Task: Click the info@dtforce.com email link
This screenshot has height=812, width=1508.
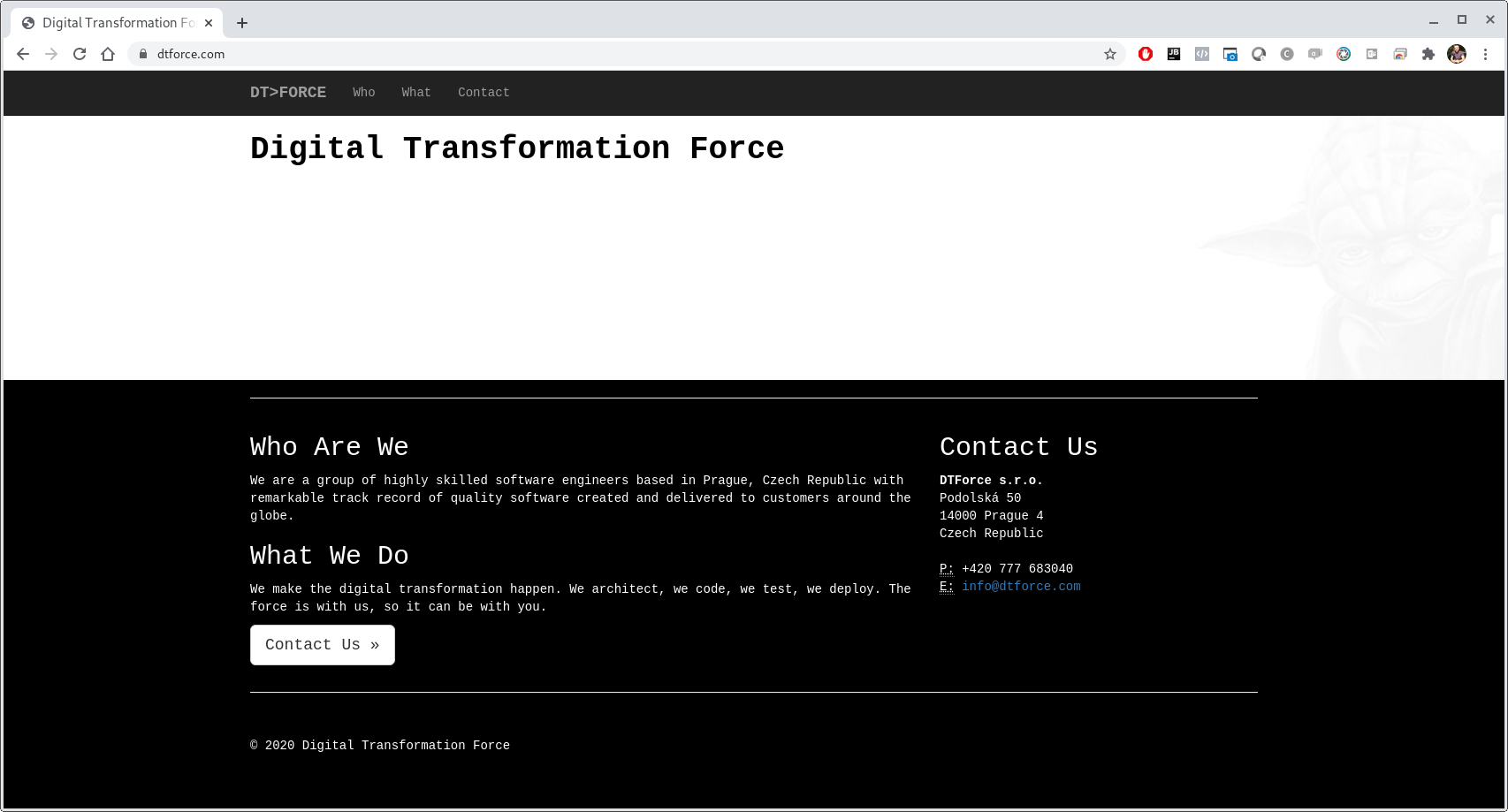Action: (1021, 587)
